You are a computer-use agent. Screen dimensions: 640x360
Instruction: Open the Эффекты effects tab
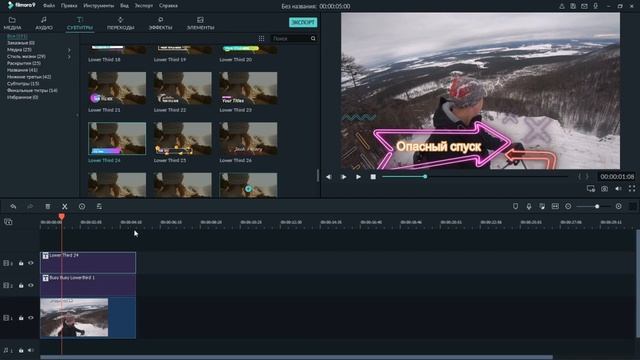[x=160, y=24]
